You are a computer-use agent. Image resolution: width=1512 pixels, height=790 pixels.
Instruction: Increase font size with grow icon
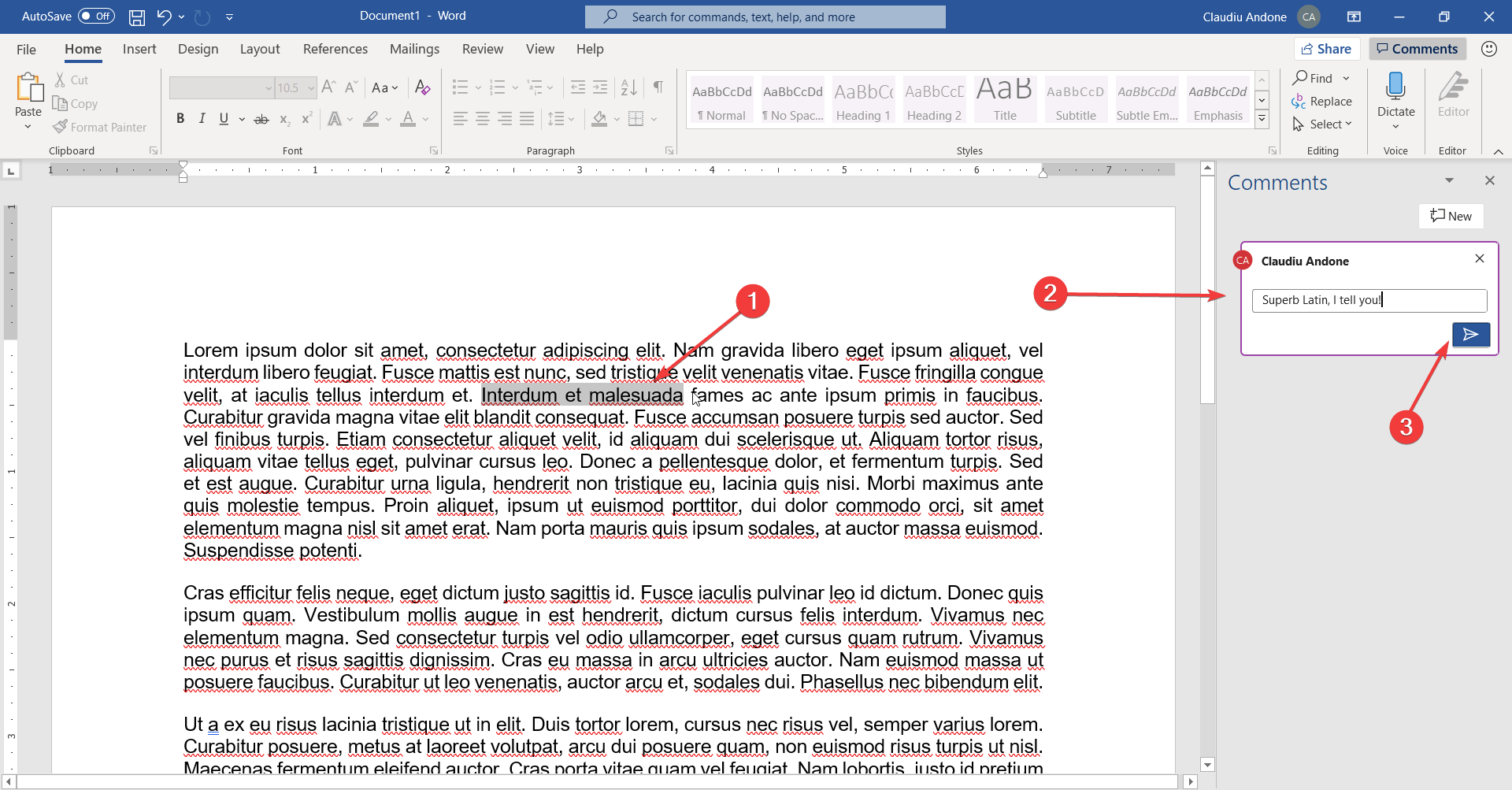pos(328,87)
